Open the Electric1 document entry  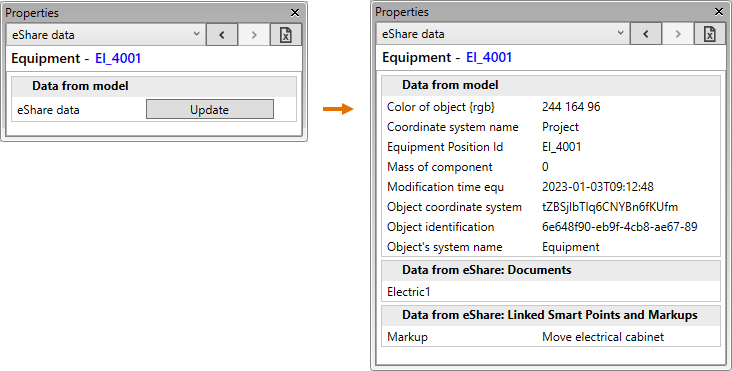(x=408, y=292)
